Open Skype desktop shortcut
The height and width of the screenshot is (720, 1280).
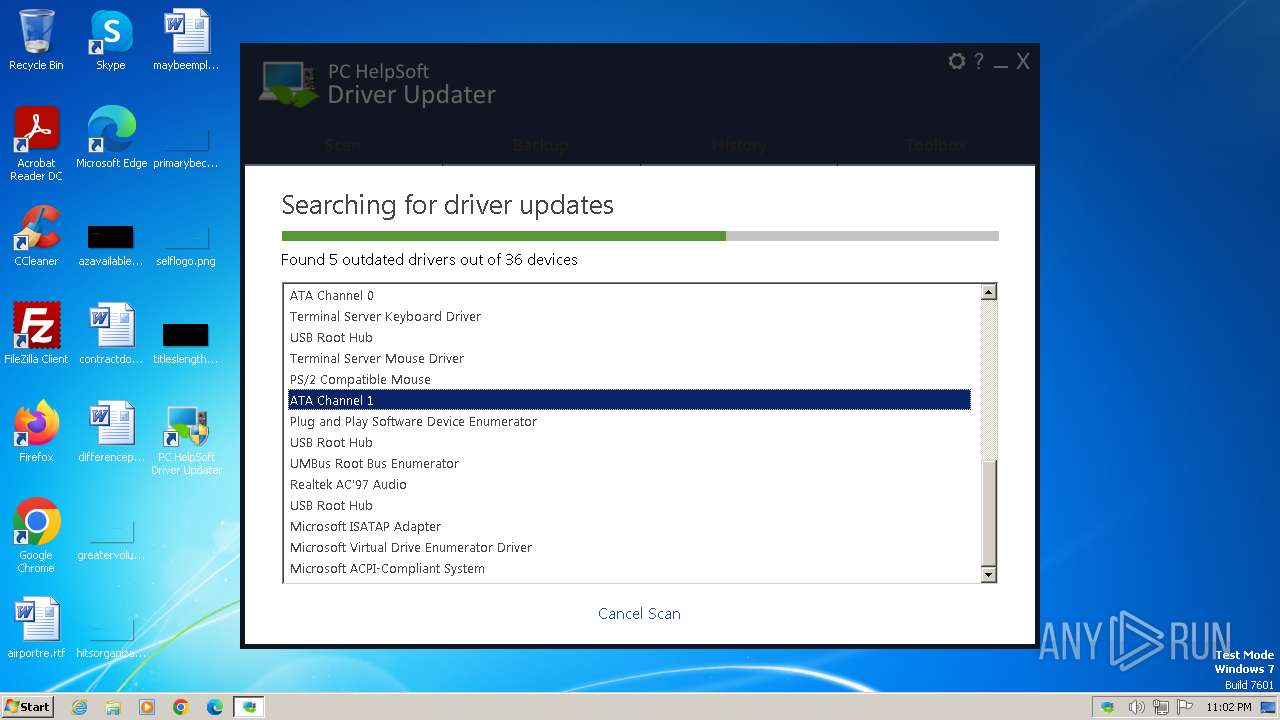(111, 40)
